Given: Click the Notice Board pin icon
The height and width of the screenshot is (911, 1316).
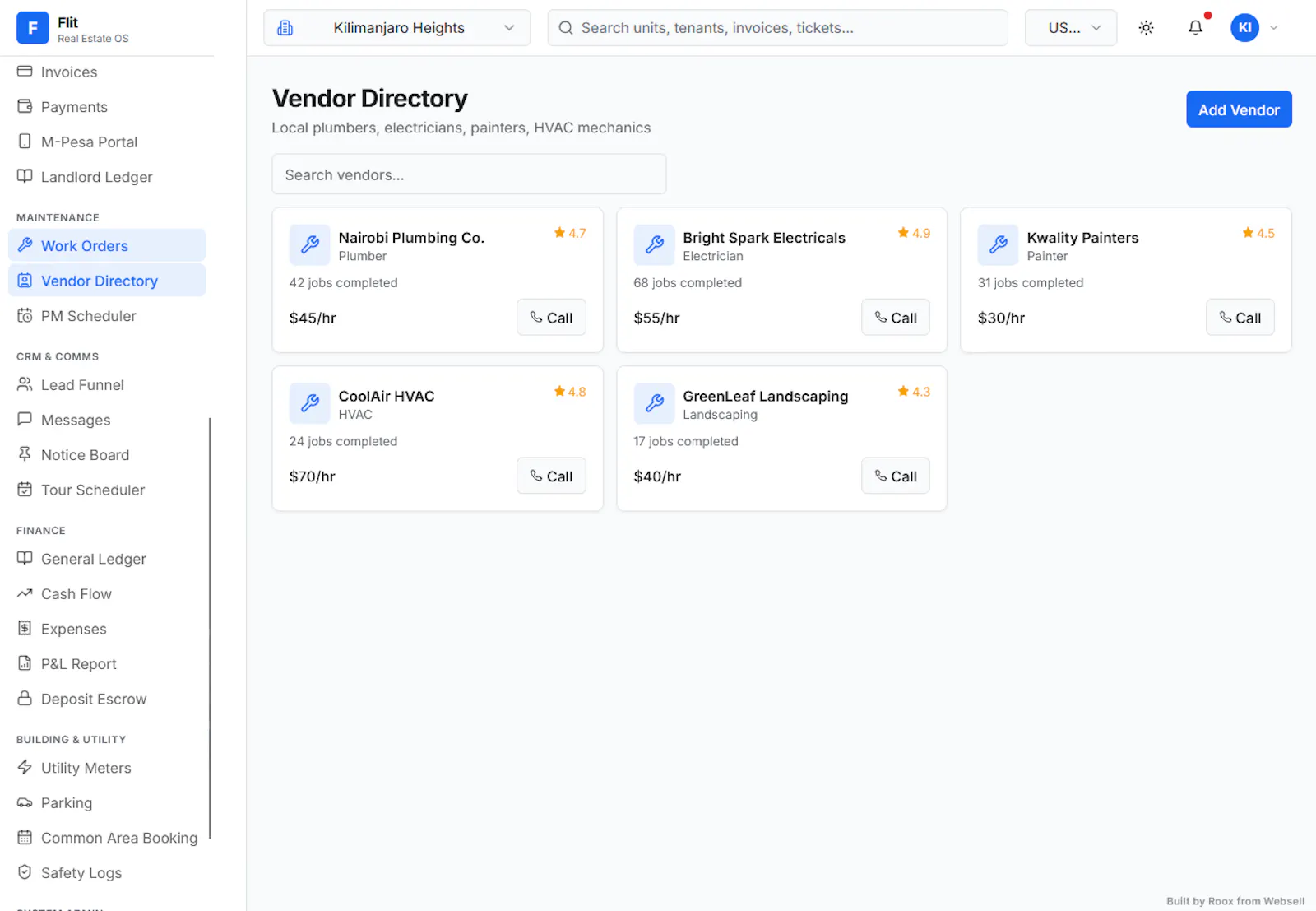Looking at the screenshot, I should click(25, 454).
